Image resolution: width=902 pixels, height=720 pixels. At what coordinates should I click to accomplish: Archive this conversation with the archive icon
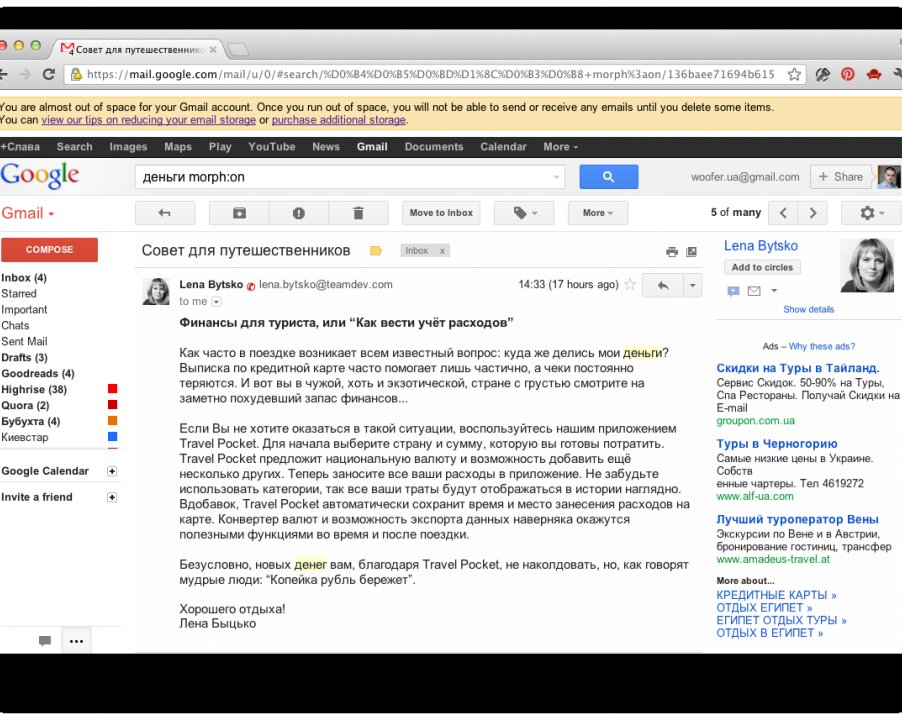[239, 213]
